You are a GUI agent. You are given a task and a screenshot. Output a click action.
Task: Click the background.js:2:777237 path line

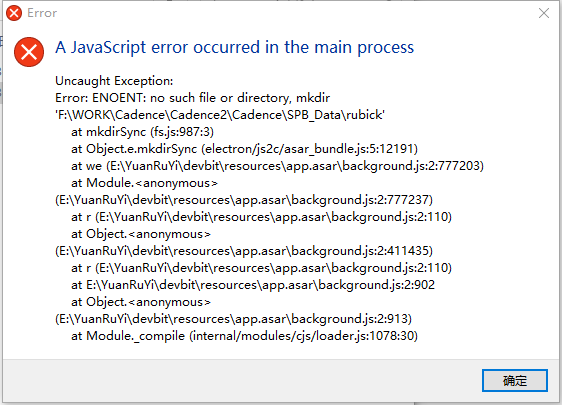(244, 200)
